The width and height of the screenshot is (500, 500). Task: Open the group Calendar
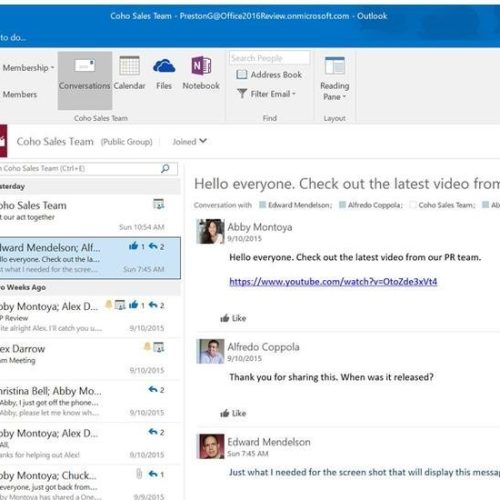point(129,73)
